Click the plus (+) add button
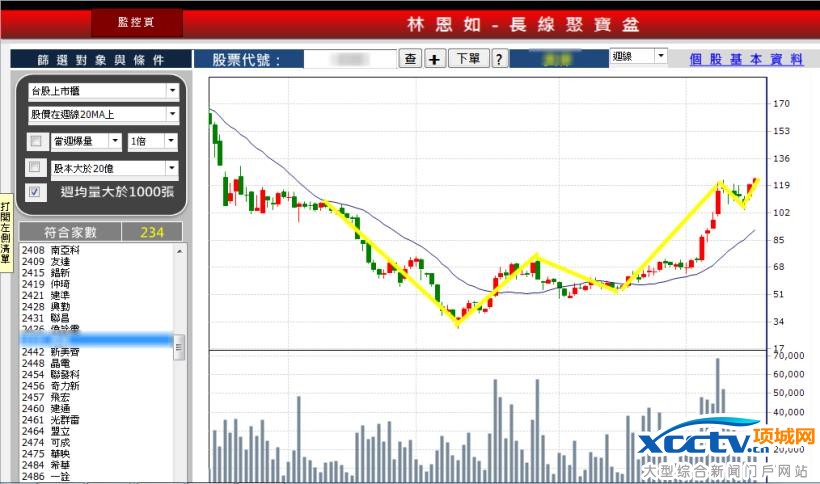Viewport: 820px width, 484px height. 435,59
